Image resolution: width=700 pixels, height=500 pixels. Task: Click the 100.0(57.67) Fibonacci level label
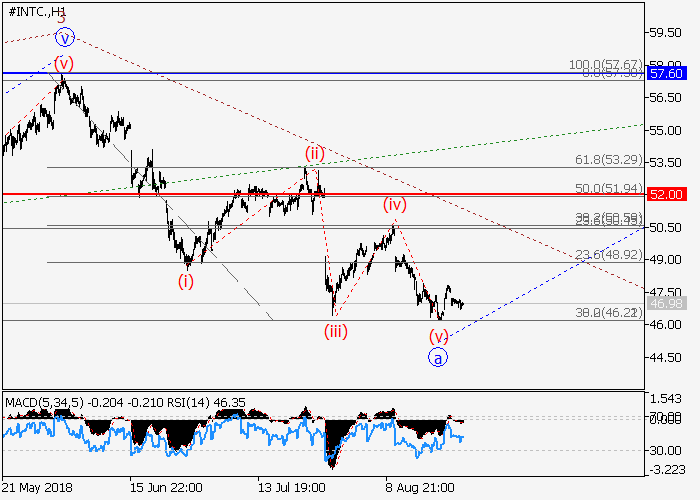tap(605, 65)
